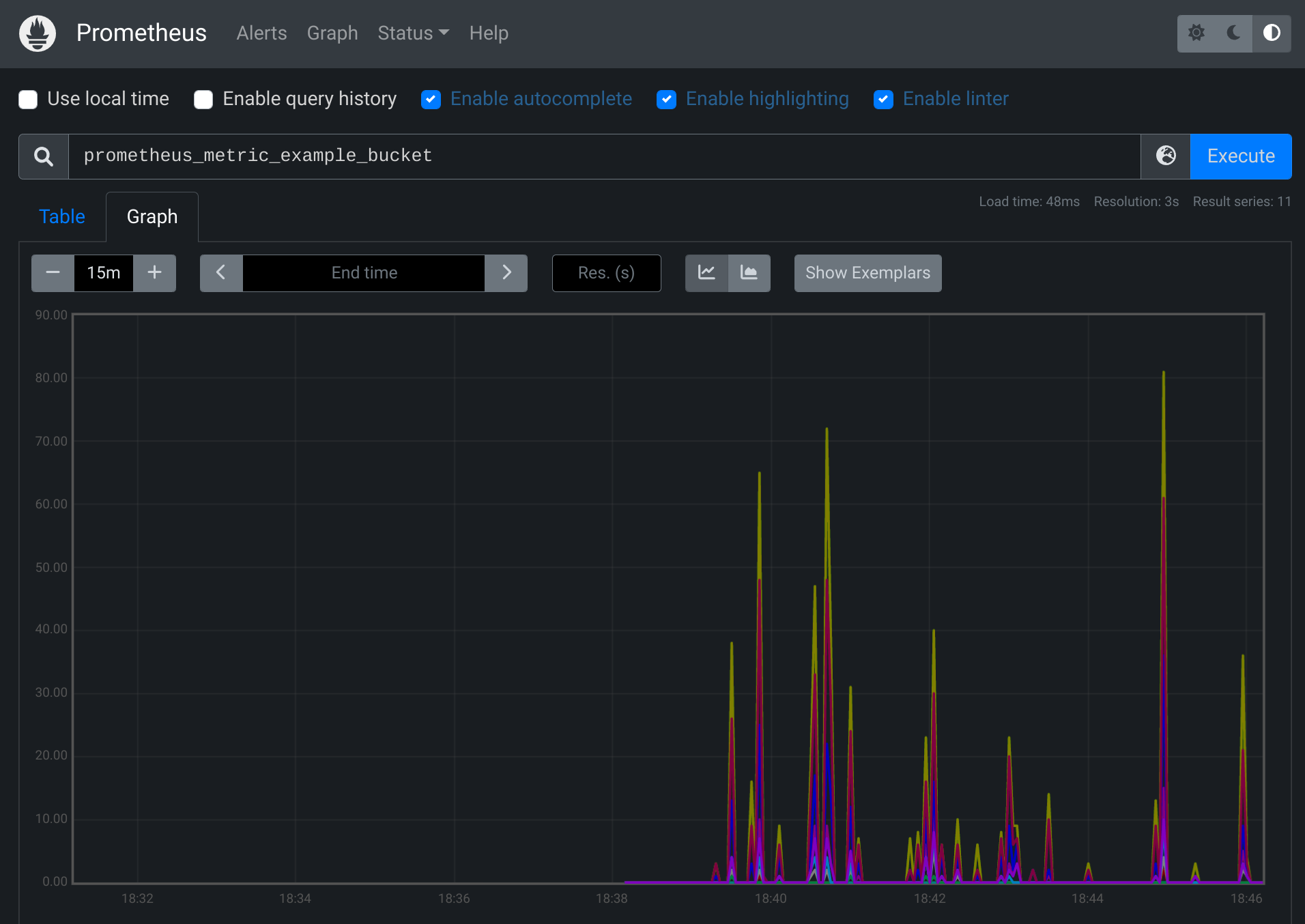Switch to light theme sun icon
1305x924 pixels.
1196,33
